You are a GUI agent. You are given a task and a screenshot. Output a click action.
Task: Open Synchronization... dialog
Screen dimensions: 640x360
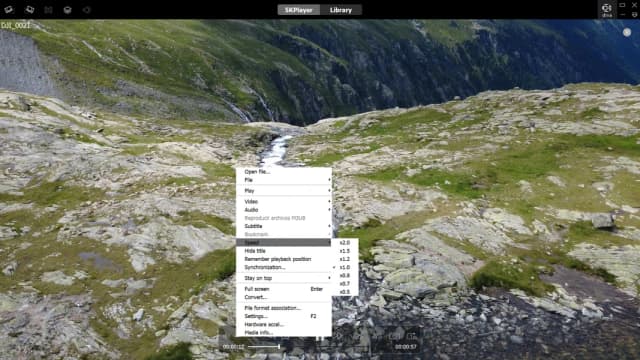(x=284, y=267)
